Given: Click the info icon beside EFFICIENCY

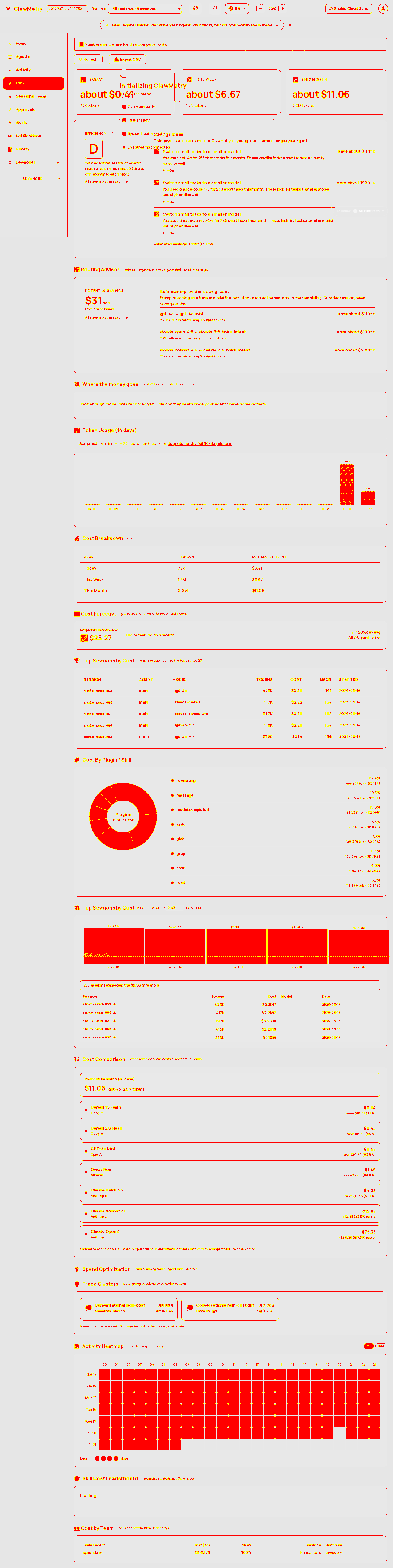Looking at the screenshot, I should (111, 134).
